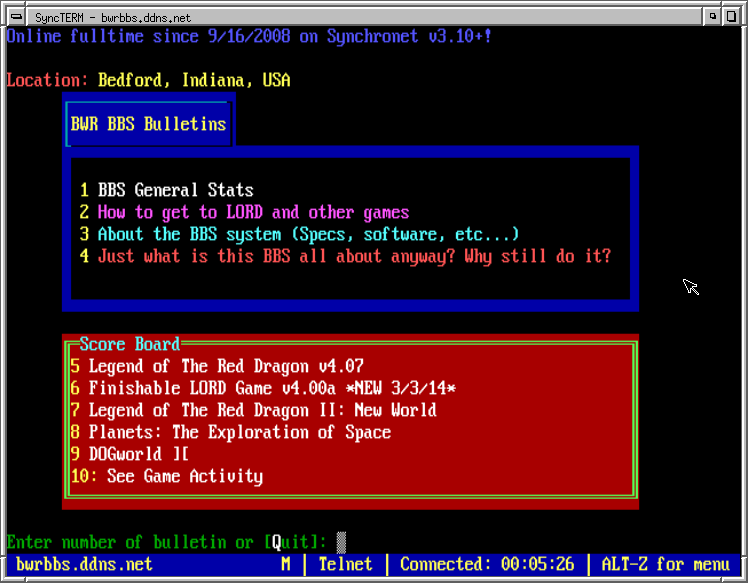The height and width of the screenshot is (583, 748).
Task: Click Bedford, Indiana, USA text
Action: click(x=194, y=80)
